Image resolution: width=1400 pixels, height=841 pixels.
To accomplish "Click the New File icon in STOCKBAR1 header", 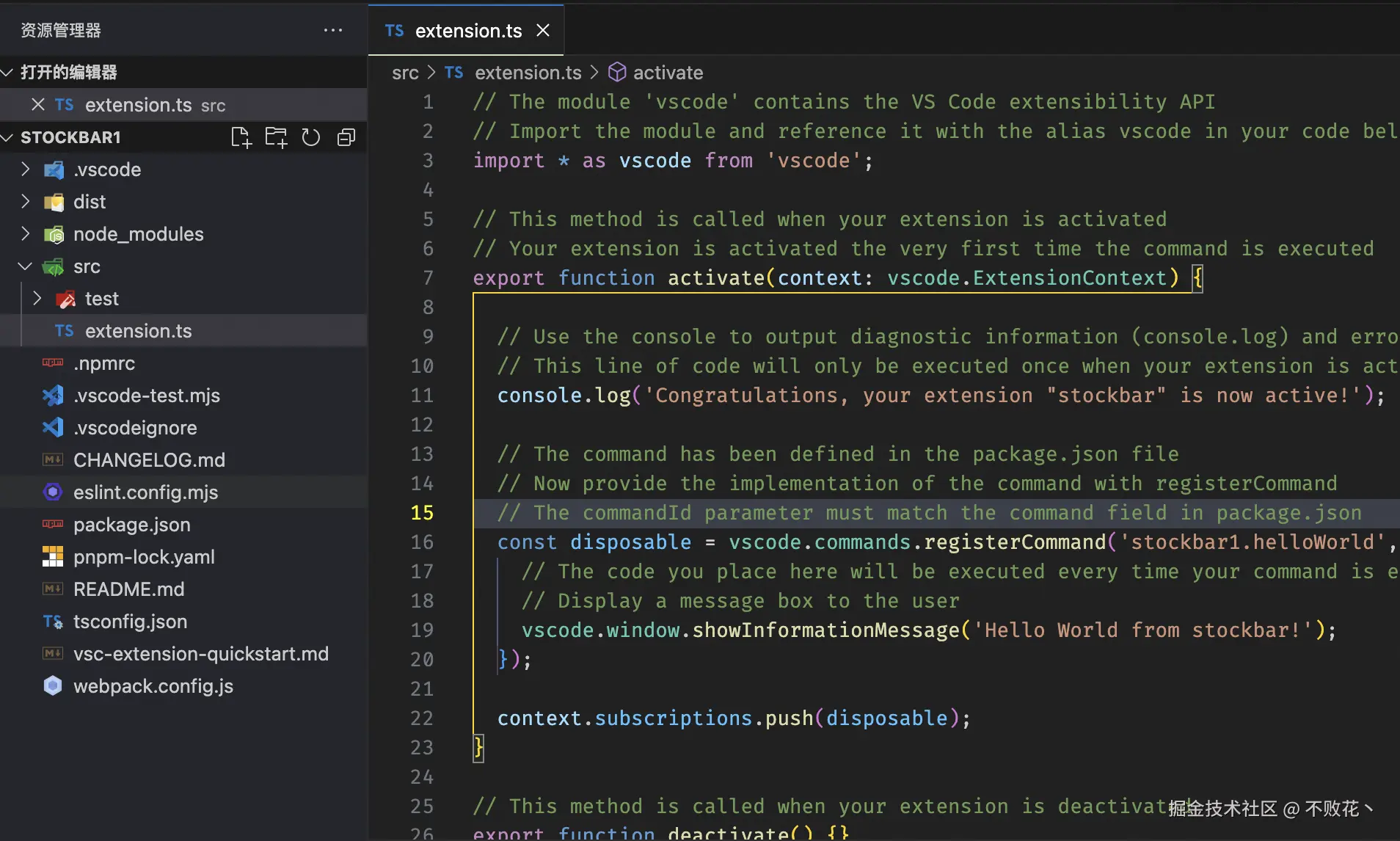I will pyautogui.click(x=241, y=137).
